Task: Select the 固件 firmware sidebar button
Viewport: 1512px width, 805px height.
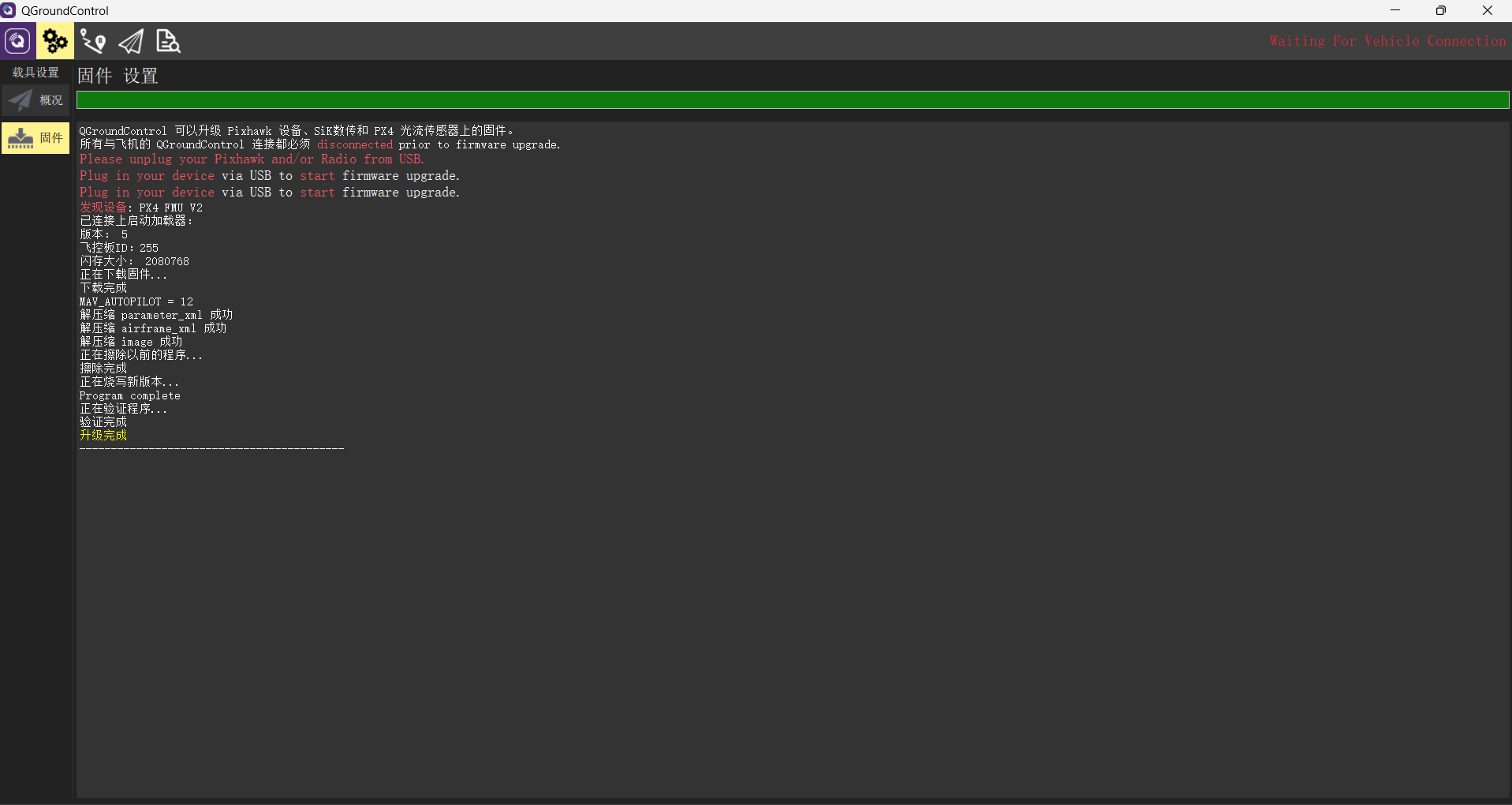Action: tap(35, 138)
